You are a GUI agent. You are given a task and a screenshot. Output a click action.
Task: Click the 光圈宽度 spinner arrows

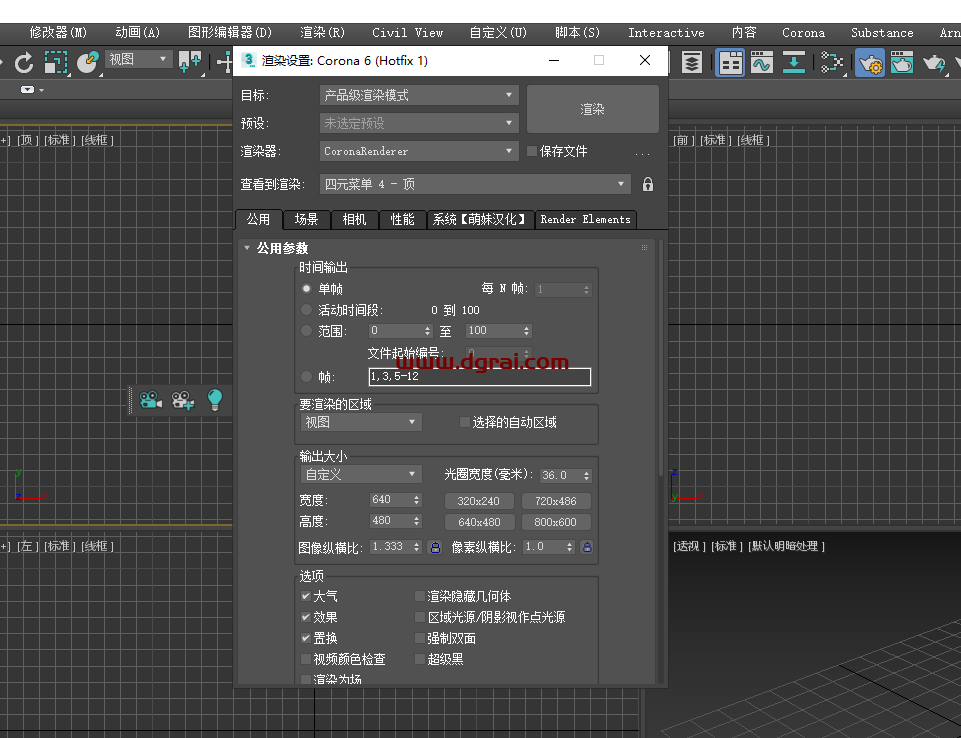click(x=587, y=475)
